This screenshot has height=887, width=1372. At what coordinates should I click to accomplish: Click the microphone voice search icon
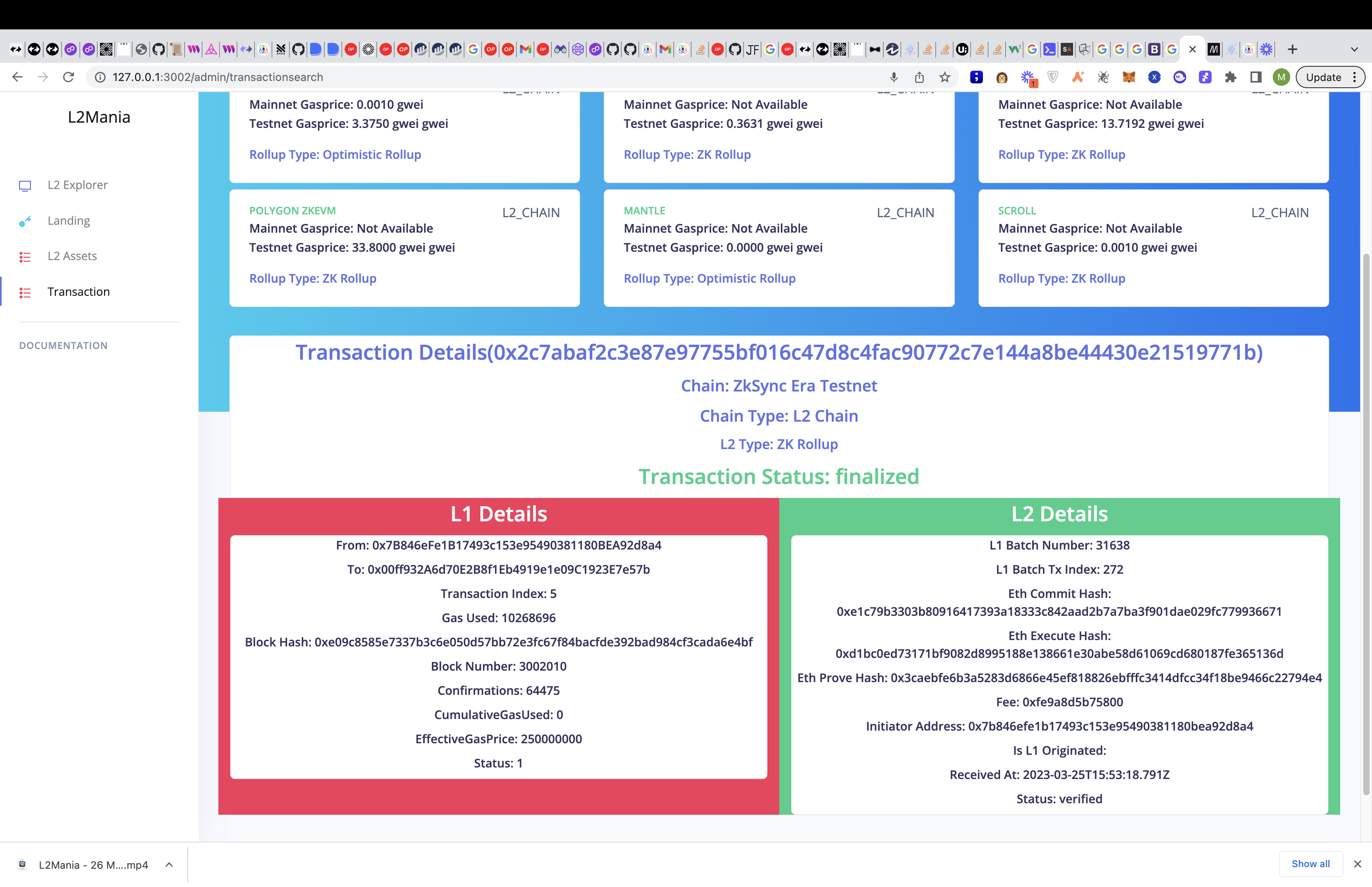[894, 77]
